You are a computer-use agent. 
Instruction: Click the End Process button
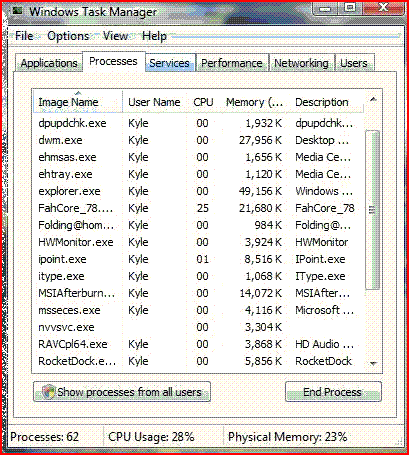tap(333, 392)
